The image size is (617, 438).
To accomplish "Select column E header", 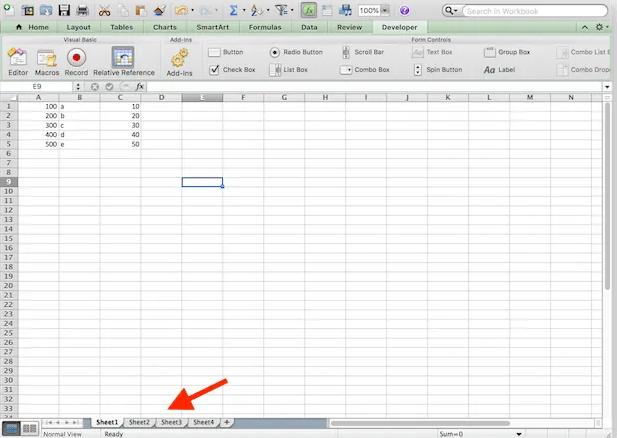I will [202, 97].
